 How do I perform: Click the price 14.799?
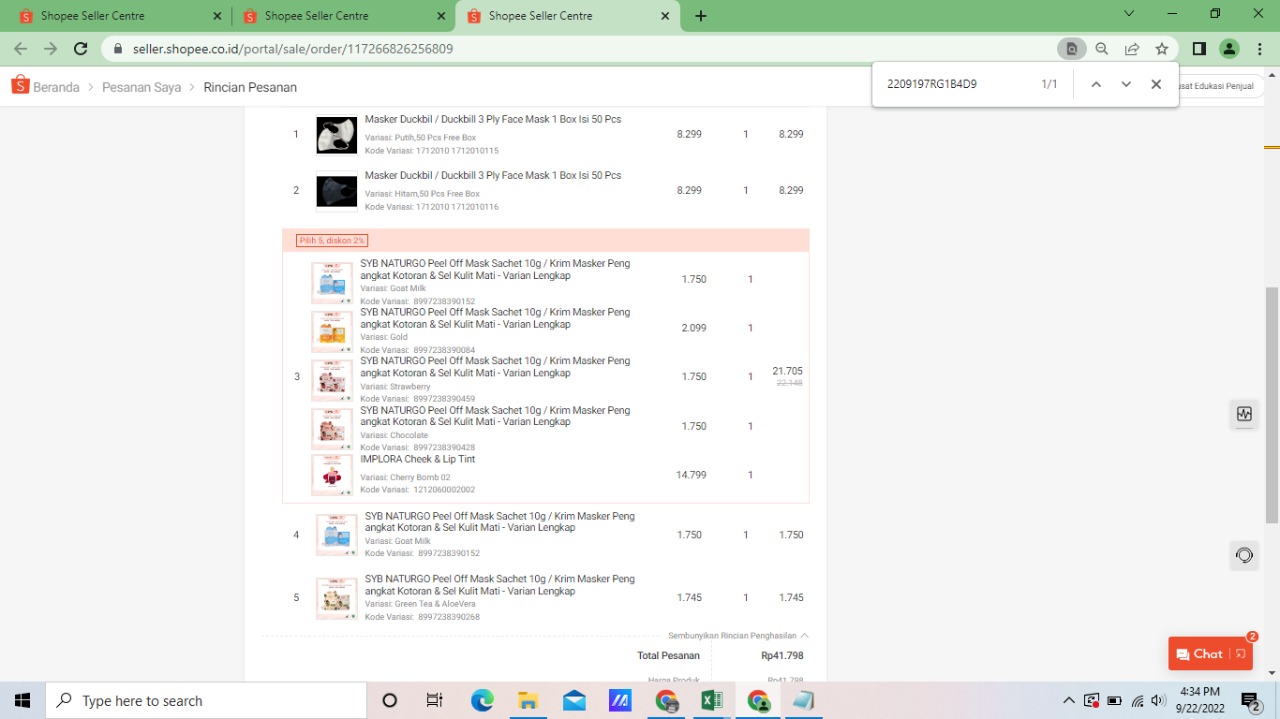(x=691, y=475)
